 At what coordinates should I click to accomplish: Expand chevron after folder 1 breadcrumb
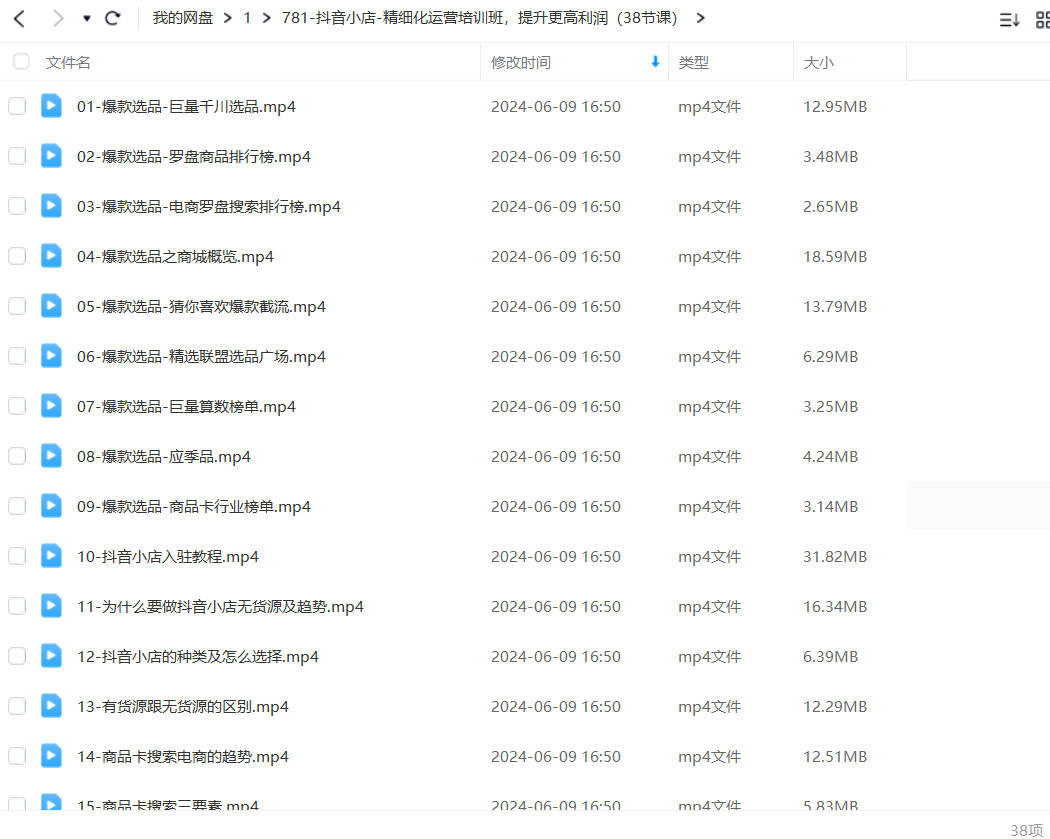267,18
